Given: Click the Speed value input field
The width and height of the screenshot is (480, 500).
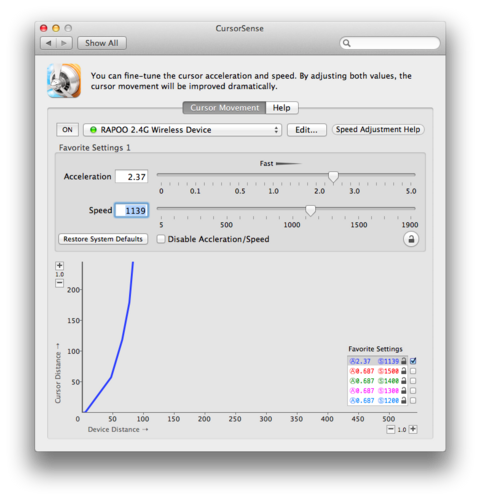Looking at the screenshot, I should coord(132,210).
